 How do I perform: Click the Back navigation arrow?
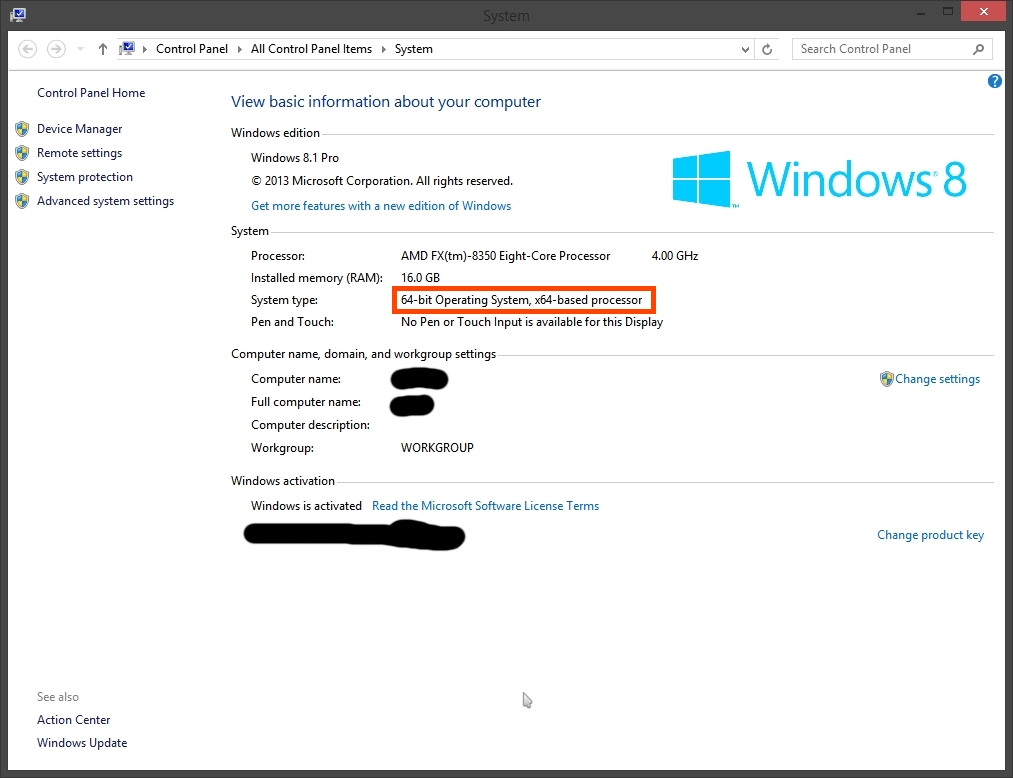coord(27,49)
